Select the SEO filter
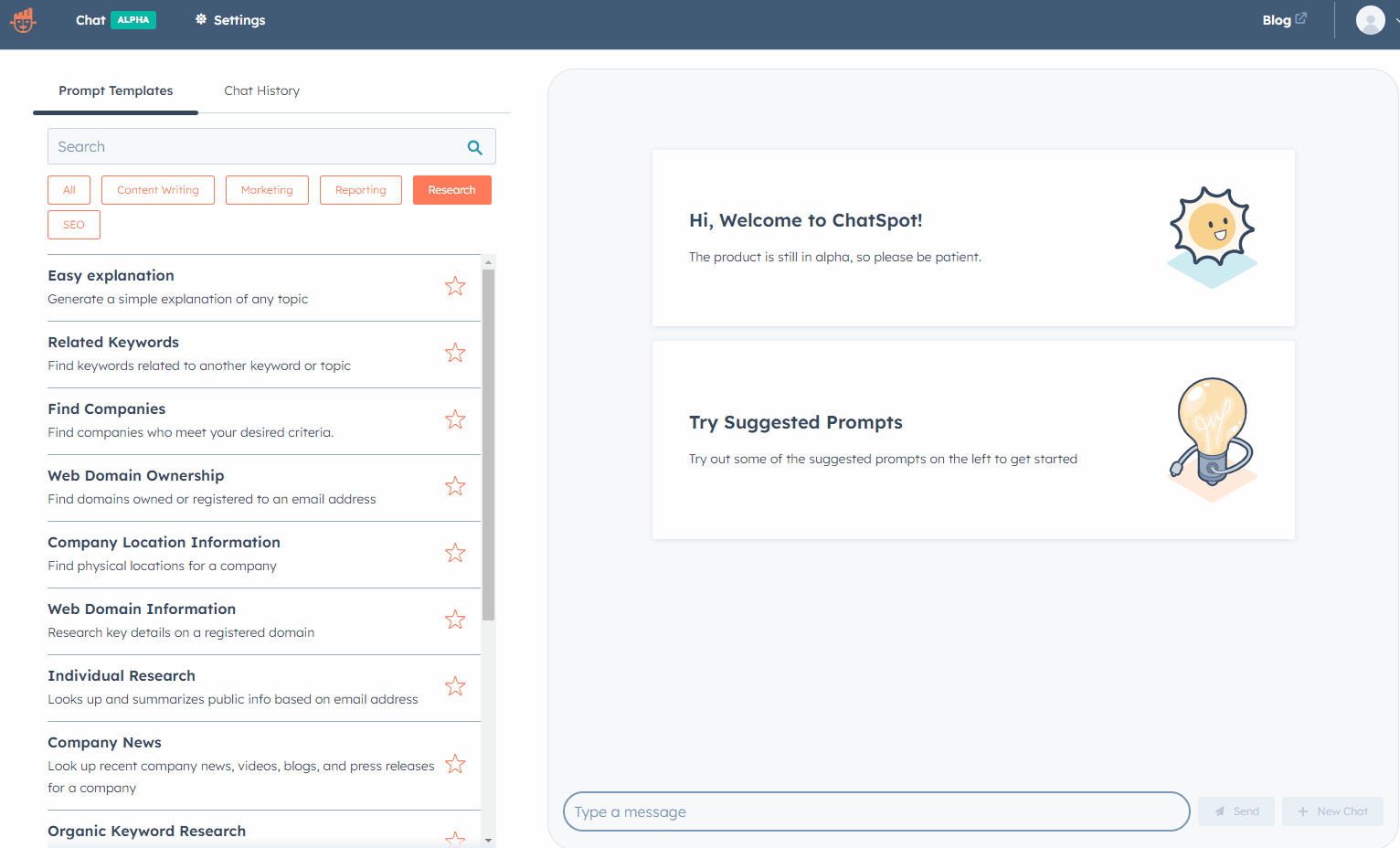This screenshot has height=848, width=1400. click(x=74, y=225)
